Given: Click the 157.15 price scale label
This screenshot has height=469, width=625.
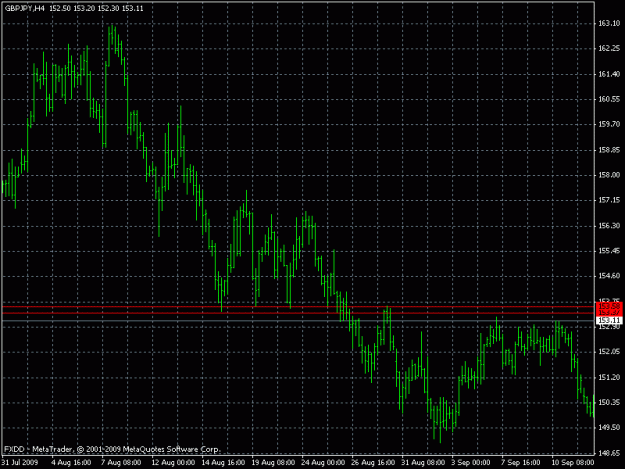Looking at the screenshot, I should click(609, 200).
